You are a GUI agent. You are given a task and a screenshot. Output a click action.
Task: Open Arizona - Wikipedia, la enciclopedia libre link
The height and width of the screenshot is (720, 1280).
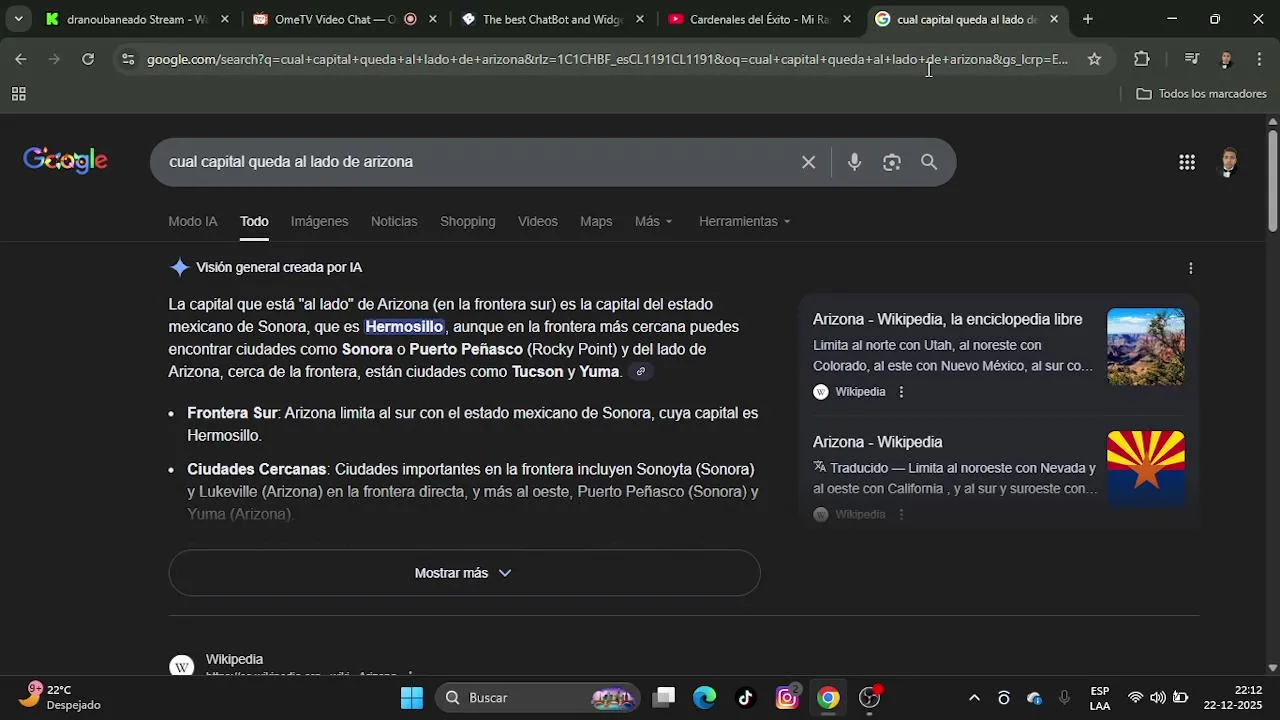947,320
